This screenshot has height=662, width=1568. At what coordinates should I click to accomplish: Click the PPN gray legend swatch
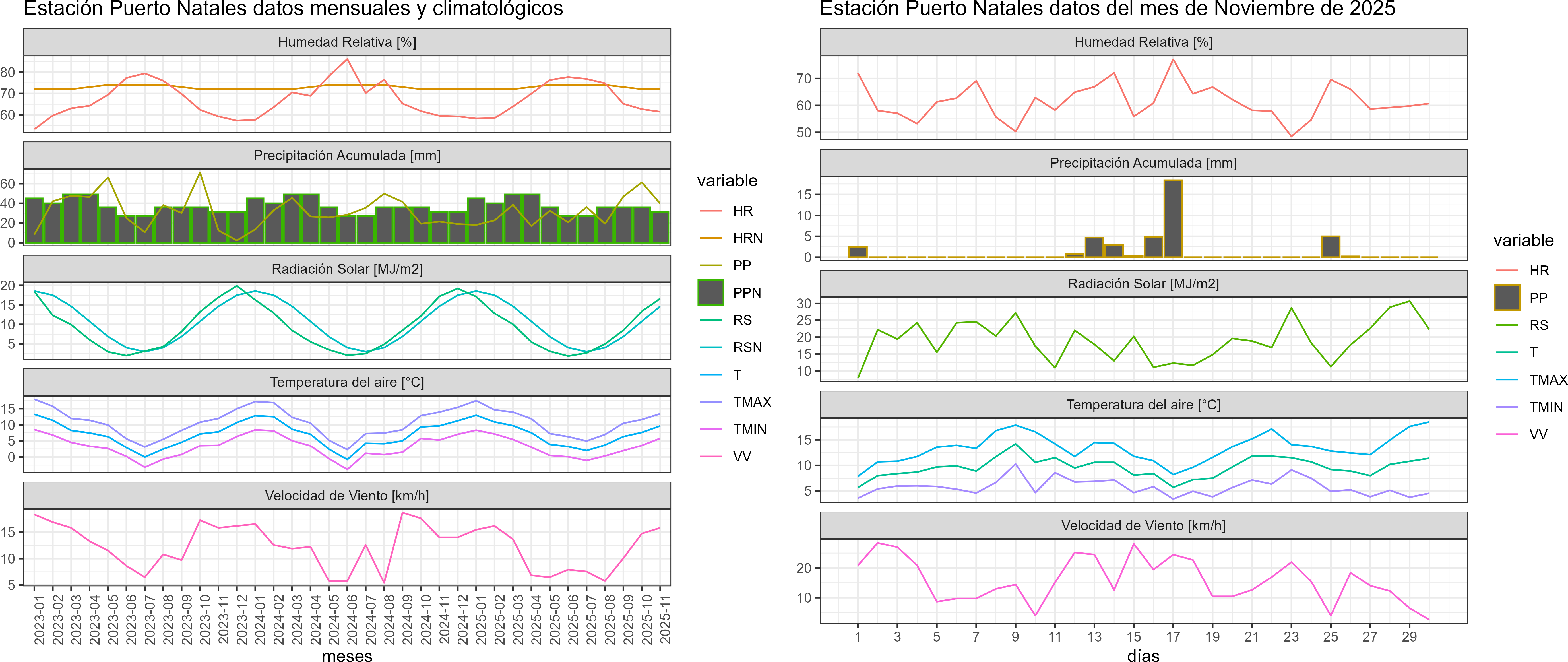(710, 292)
